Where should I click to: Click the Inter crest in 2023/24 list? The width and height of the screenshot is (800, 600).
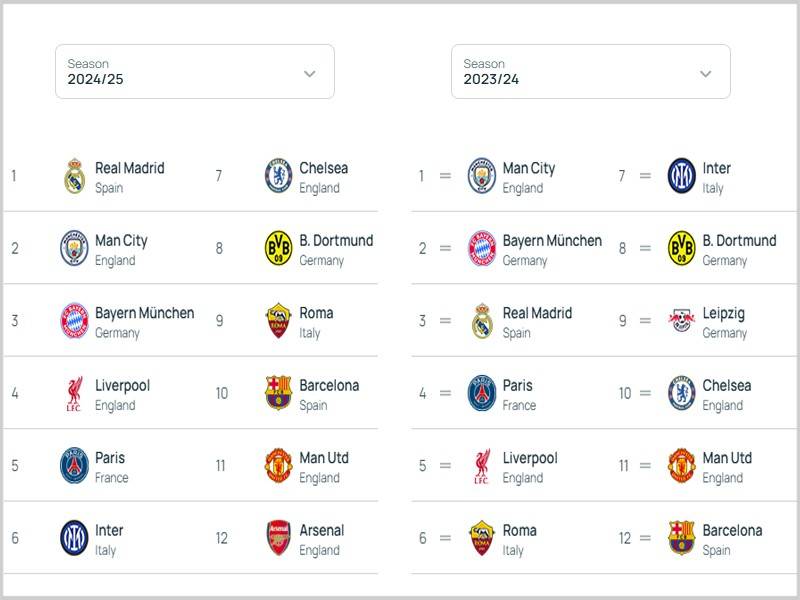click(x=681, y=176)
